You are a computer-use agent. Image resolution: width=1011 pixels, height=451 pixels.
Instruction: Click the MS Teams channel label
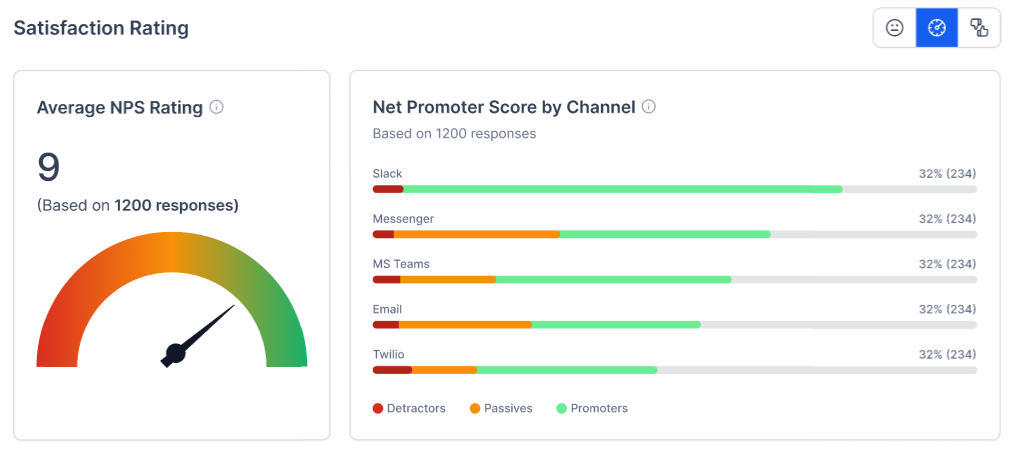pyautogui.click(x=401, y=264)
